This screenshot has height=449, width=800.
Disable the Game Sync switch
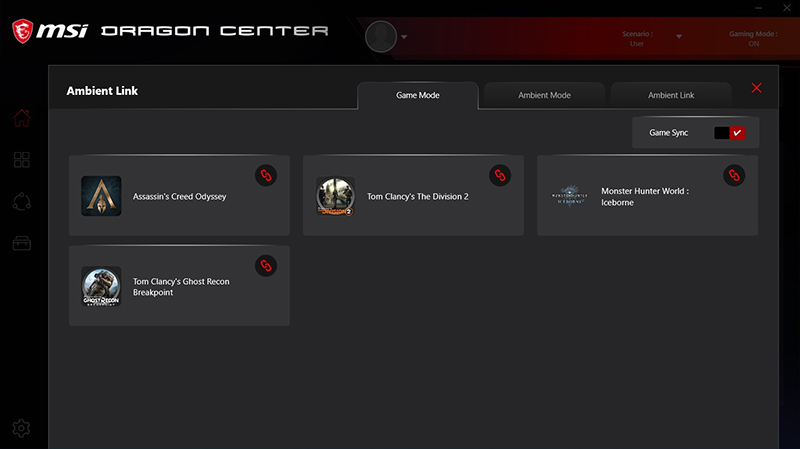729,133
